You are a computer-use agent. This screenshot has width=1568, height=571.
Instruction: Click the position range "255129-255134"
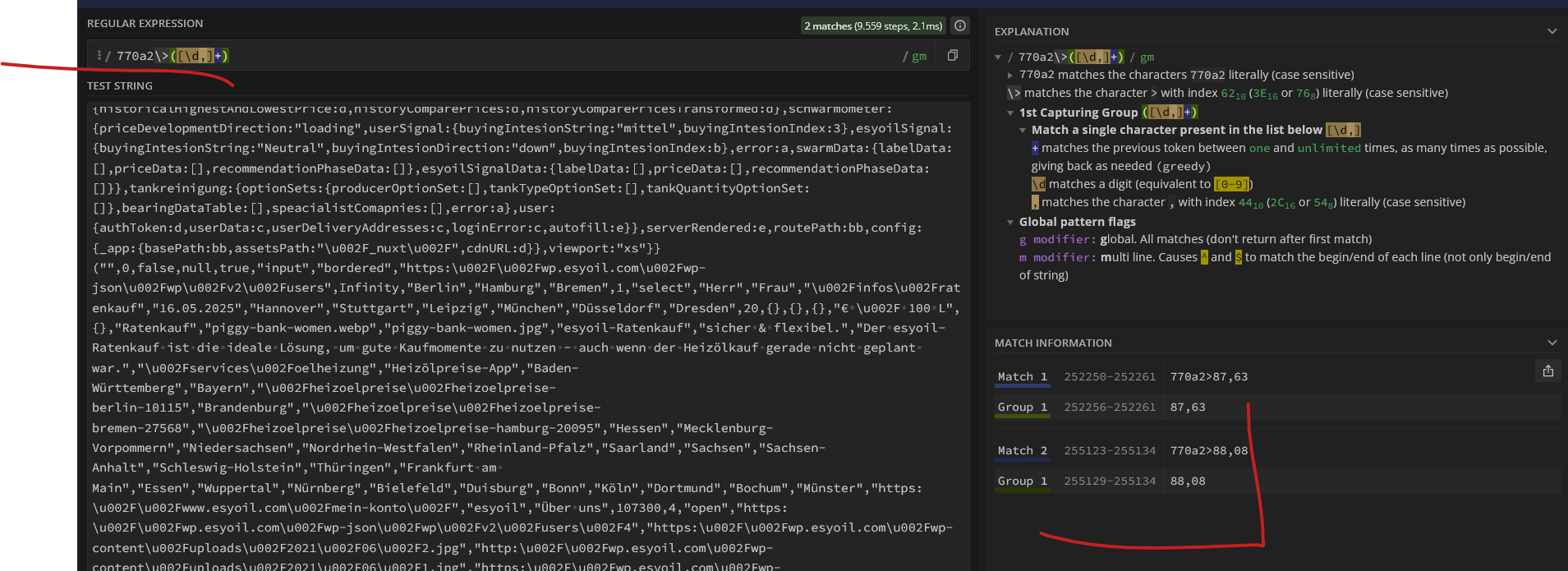pos(1110,481)
